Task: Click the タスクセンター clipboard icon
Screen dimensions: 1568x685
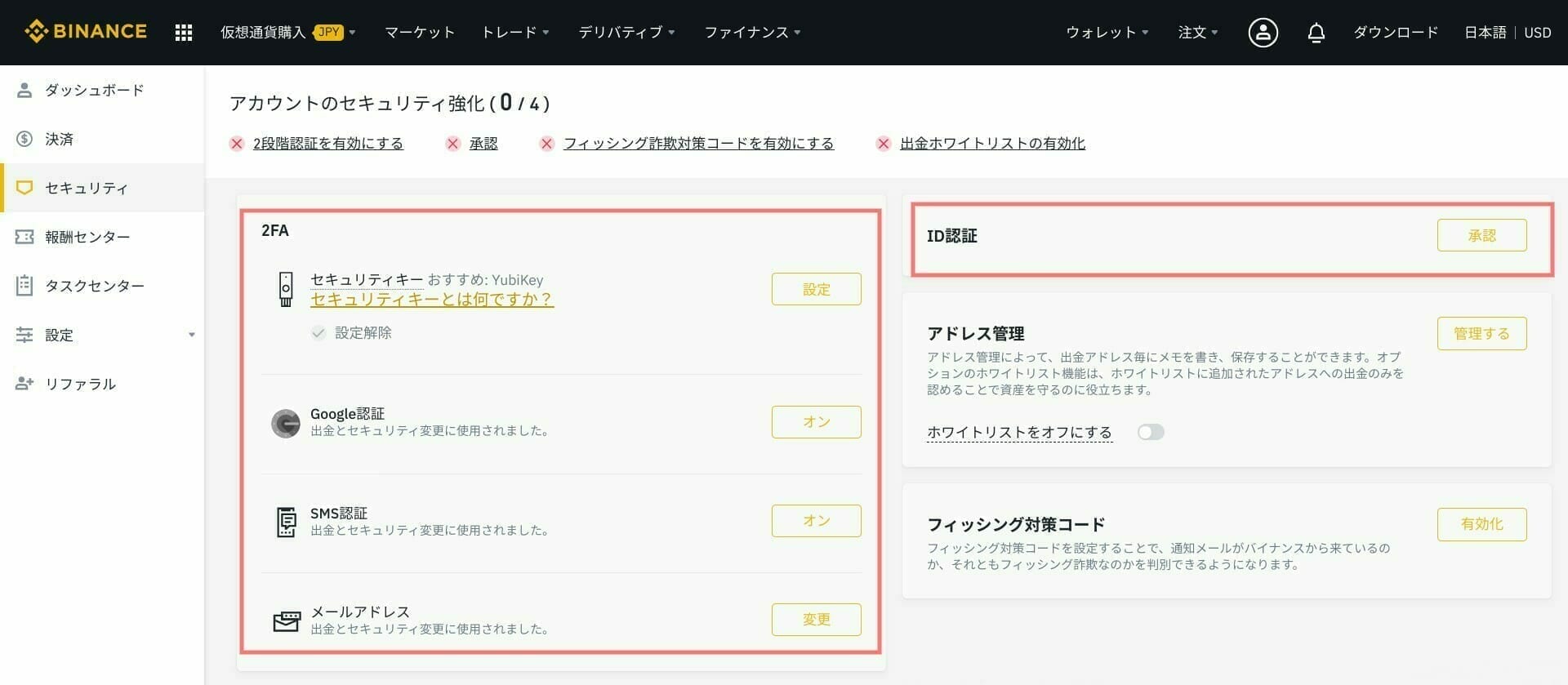Action: pyautogui.click(x=24, y=286)
